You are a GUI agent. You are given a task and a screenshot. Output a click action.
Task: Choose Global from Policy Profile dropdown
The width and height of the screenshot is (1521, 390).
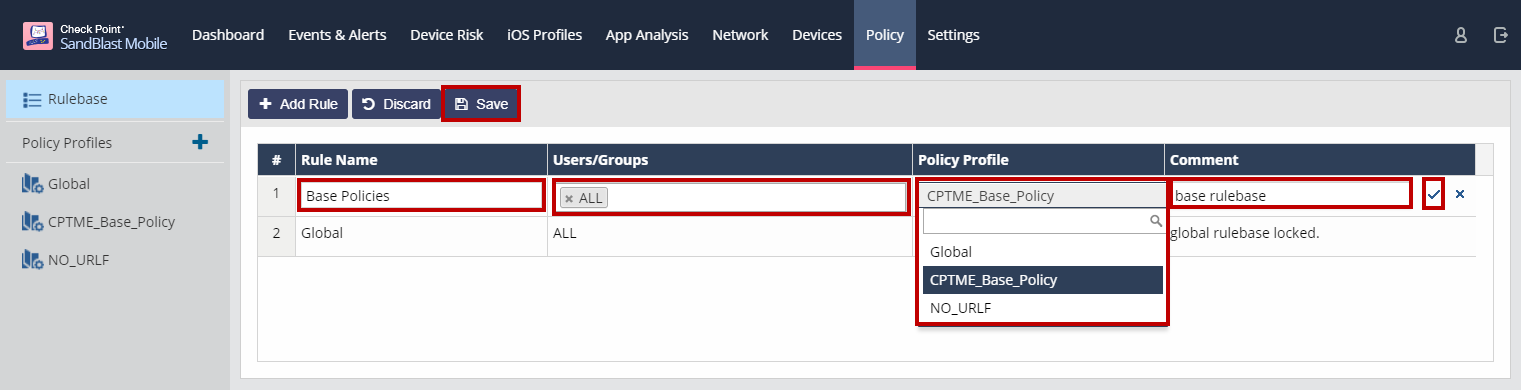1043,252
